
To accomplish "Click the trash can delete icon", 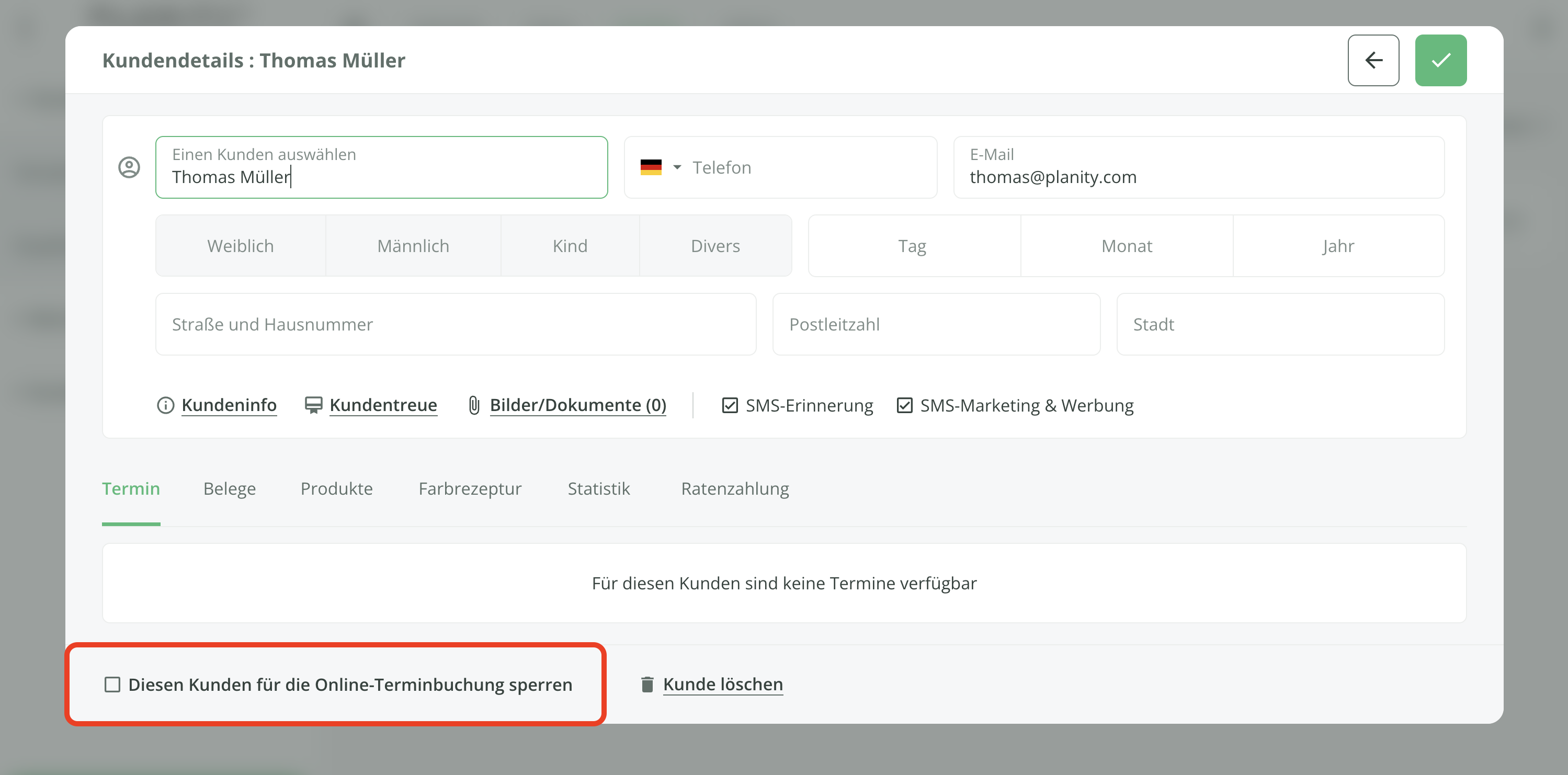I will click(647, 685).
